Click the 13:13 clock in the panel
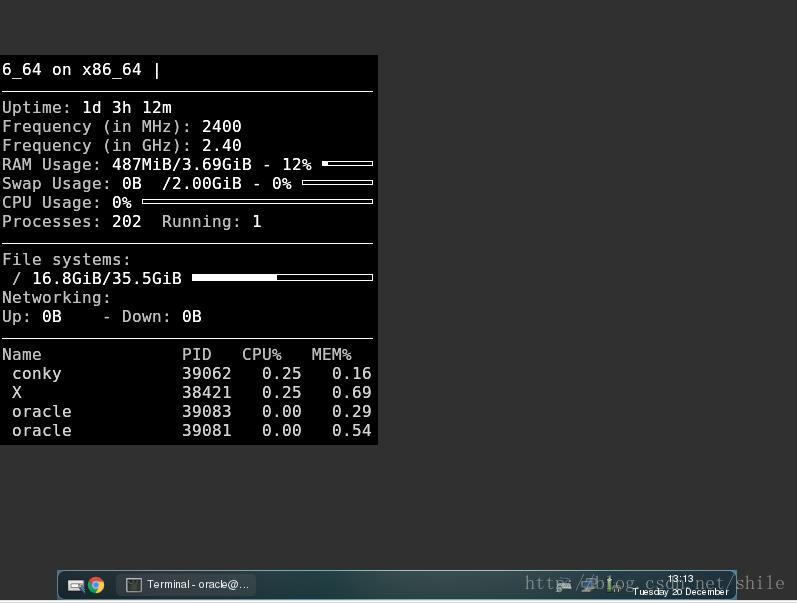 tap(680, 579)
